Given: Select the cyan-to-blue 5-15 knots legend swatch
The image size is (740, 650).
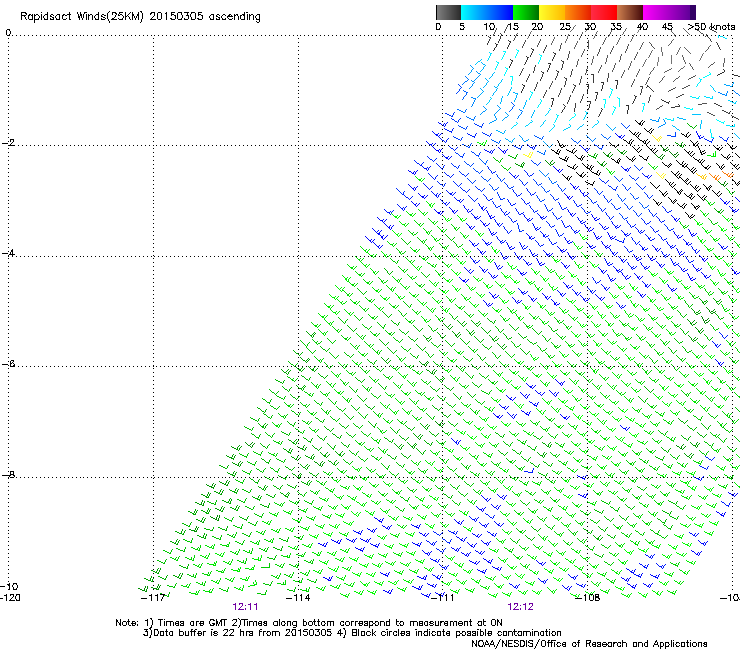Looking at the screenshot, I should [487, 12].
